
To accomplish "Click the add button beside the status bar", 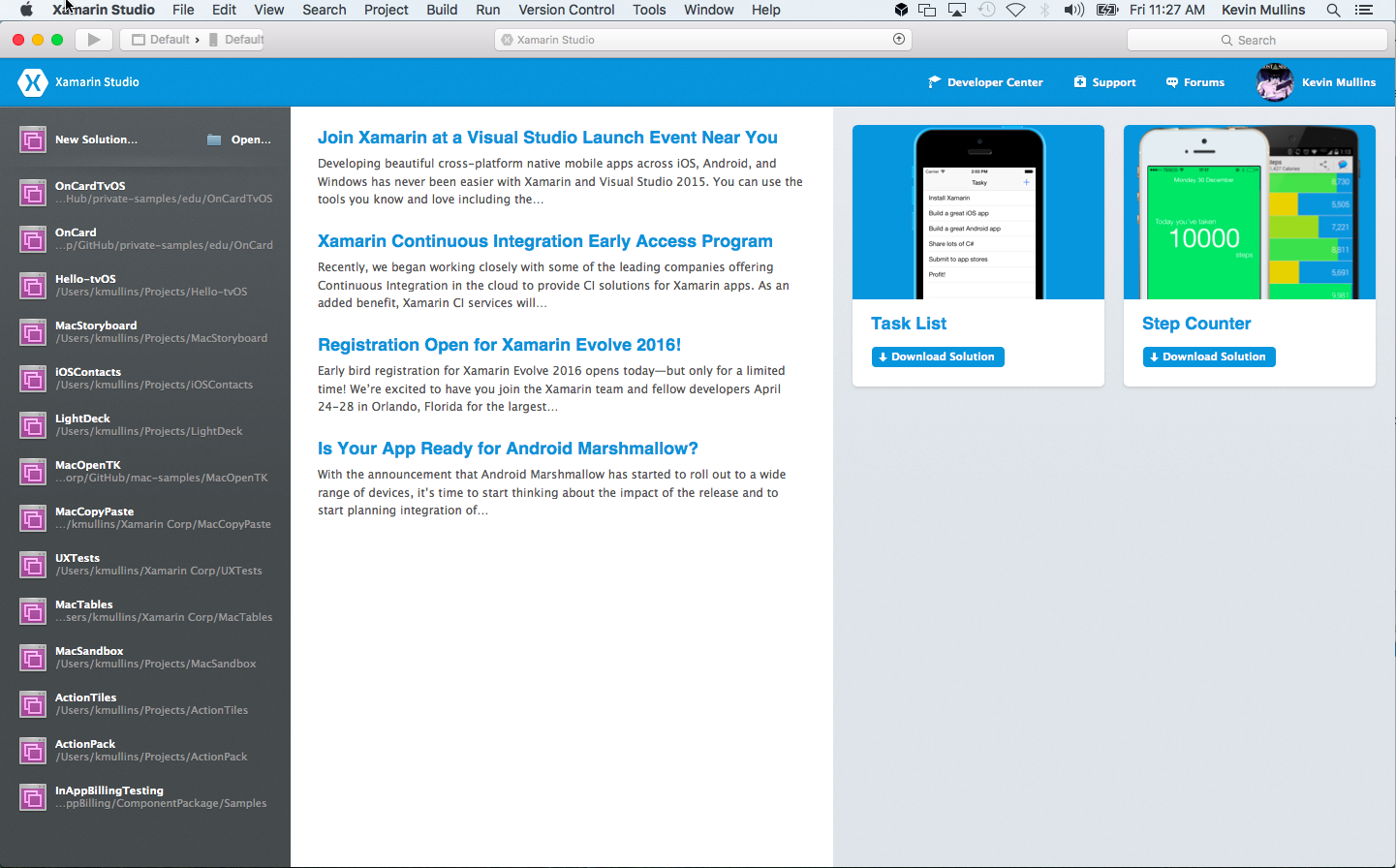I will (899, 39).
